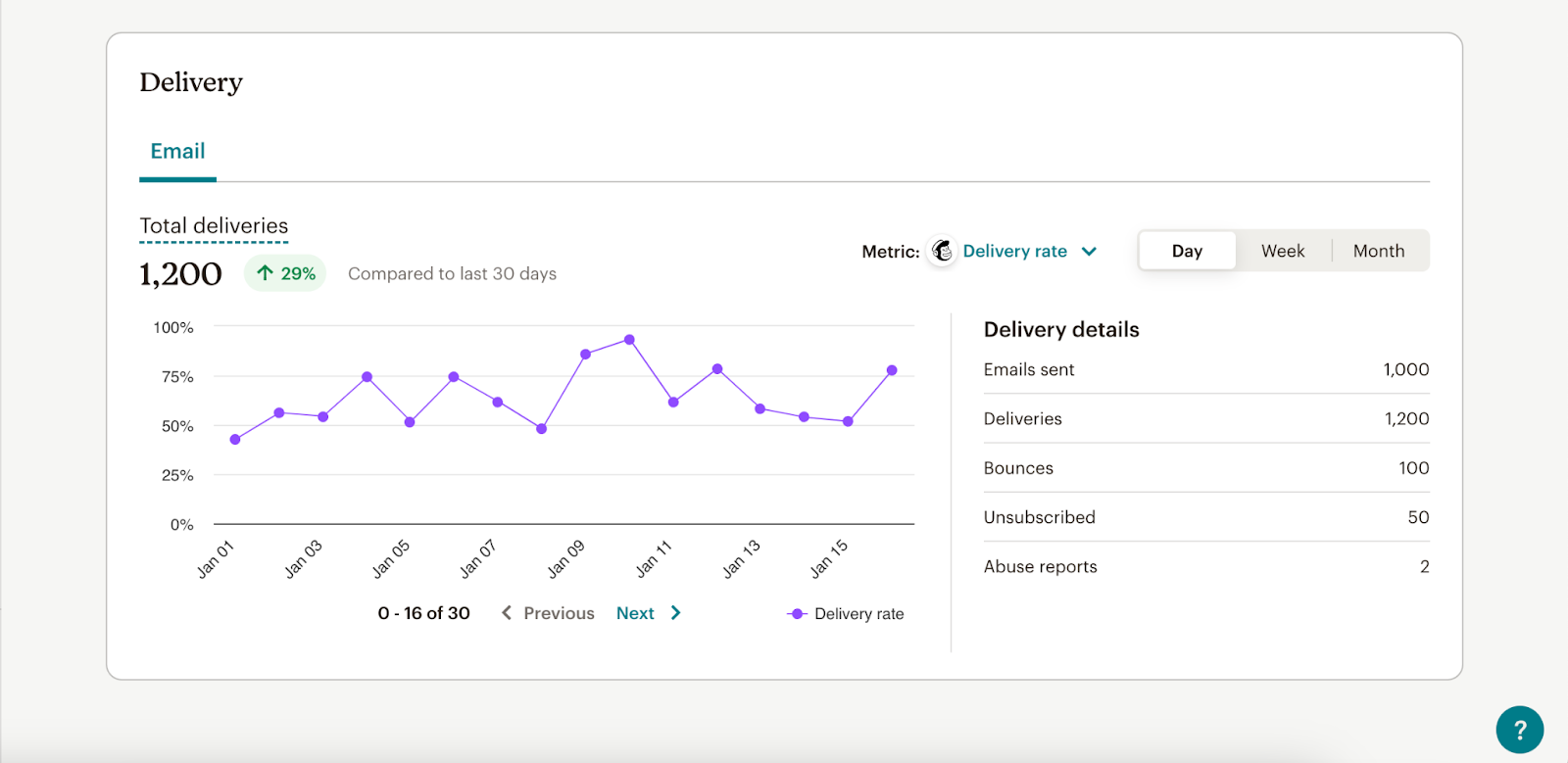Click the Abuse reports value 2
Viewport: 1568px width, 763px height.
click(1425, 566)
